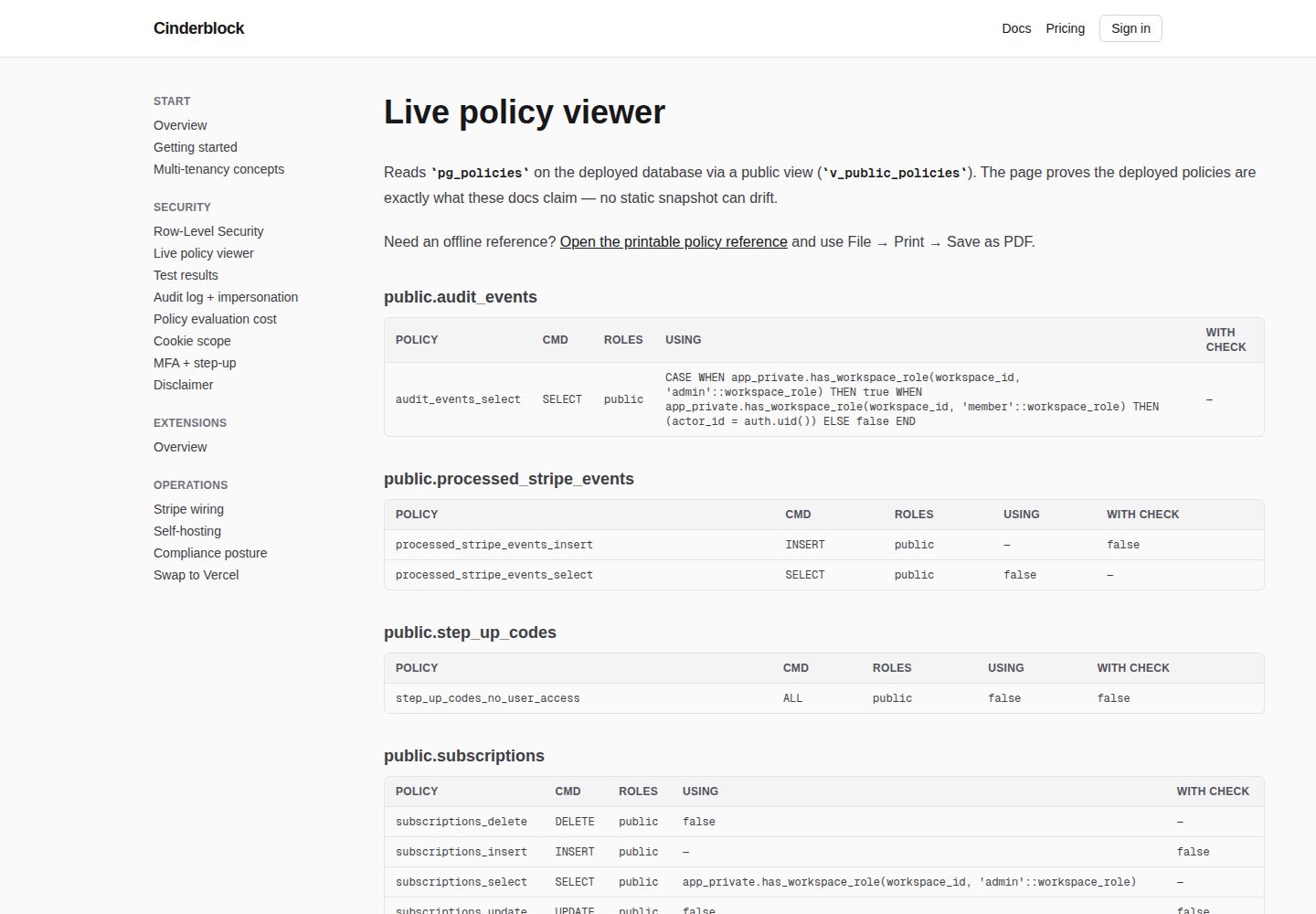Click the processed_stripe_events_select policy cell

click(x=494, y=575)
